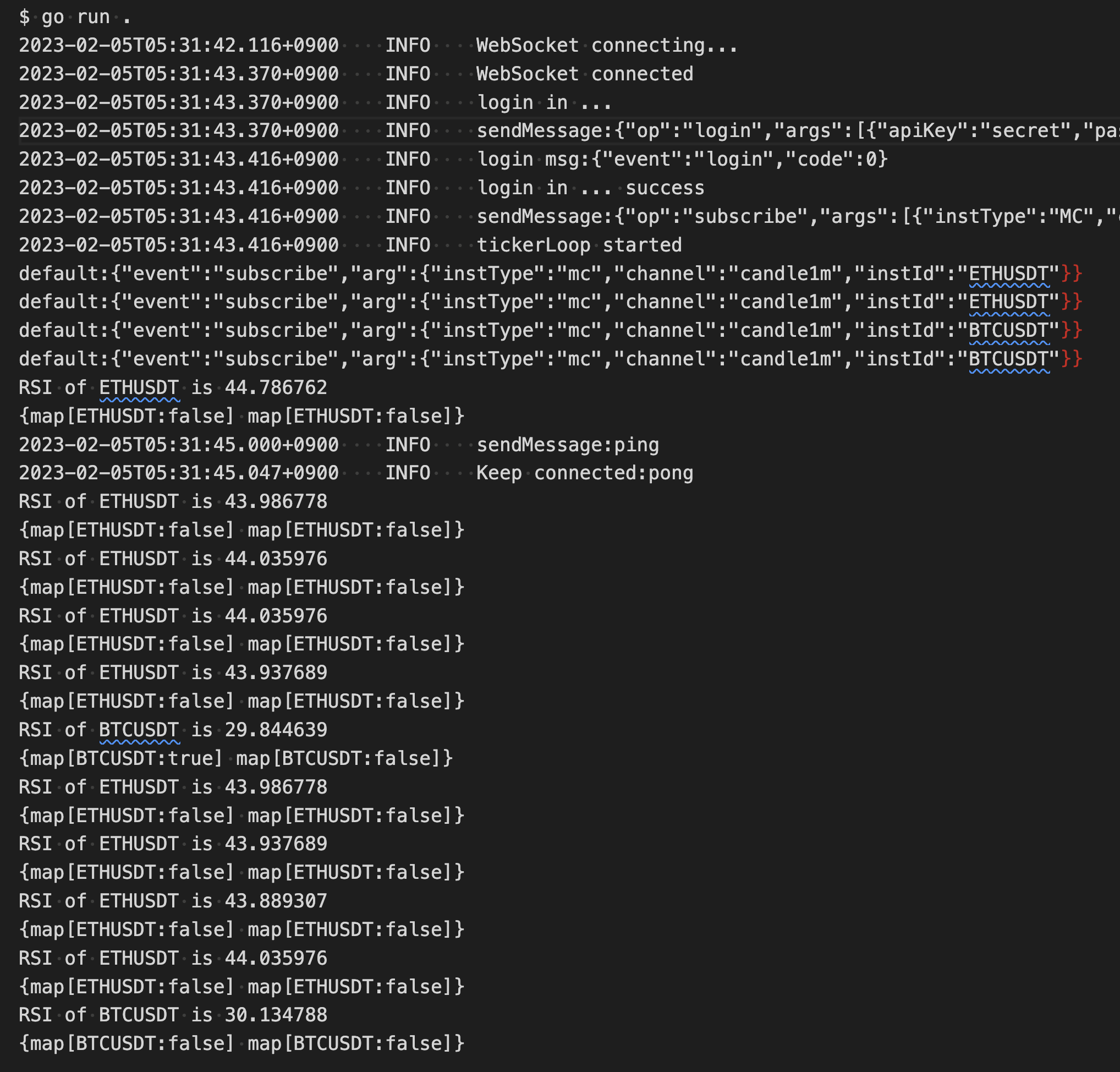Image resolution: width=1120 pixels, height=1072 pixels.
Task: Click underlined BTCUSDT in RSI 29.844639 line
Action: [x=139, y=730]
